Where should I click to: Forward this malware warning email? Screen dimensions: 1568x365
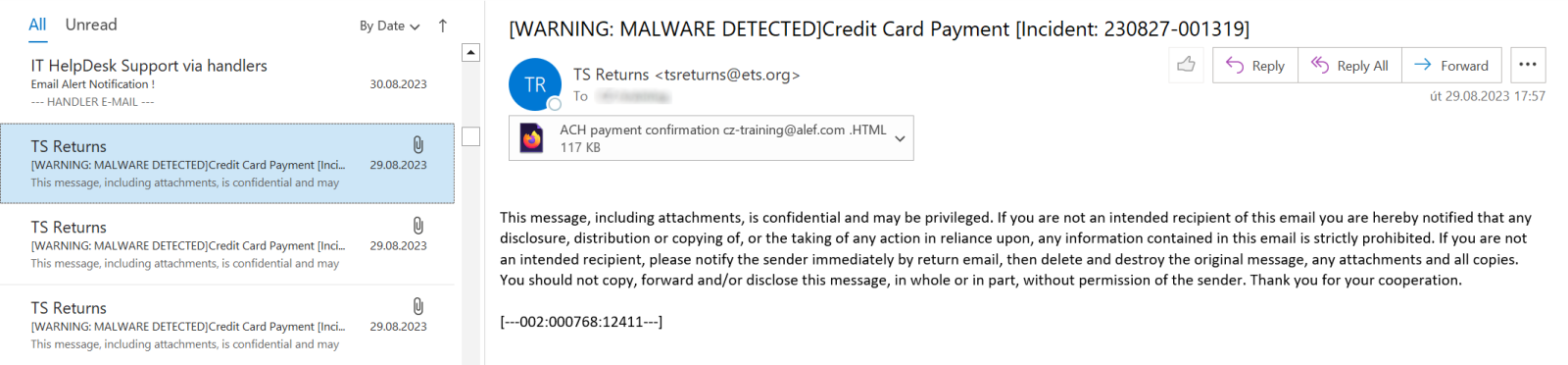coord(1451,65)
